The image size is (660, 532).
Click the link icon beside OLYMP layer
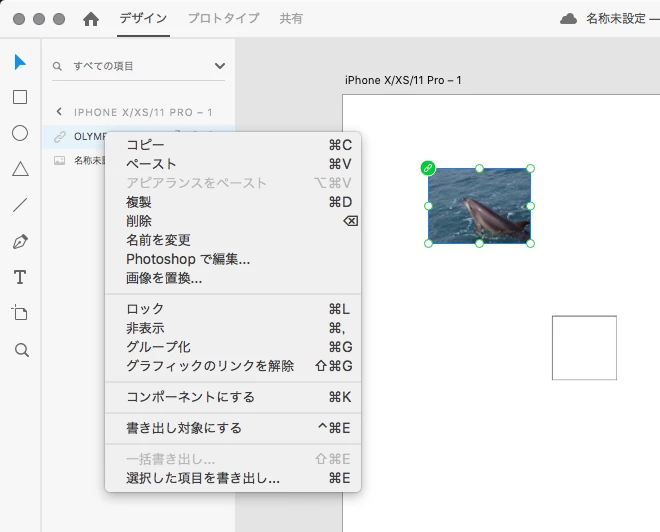[59, 137]
